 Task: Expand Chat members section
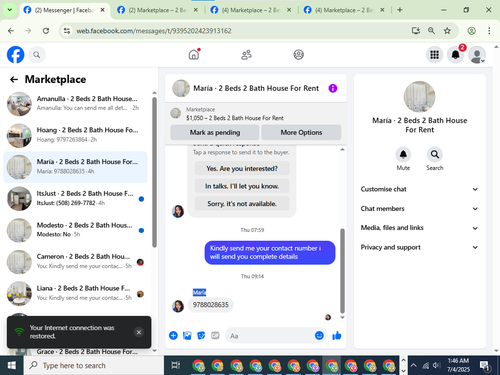click(419, 209)
